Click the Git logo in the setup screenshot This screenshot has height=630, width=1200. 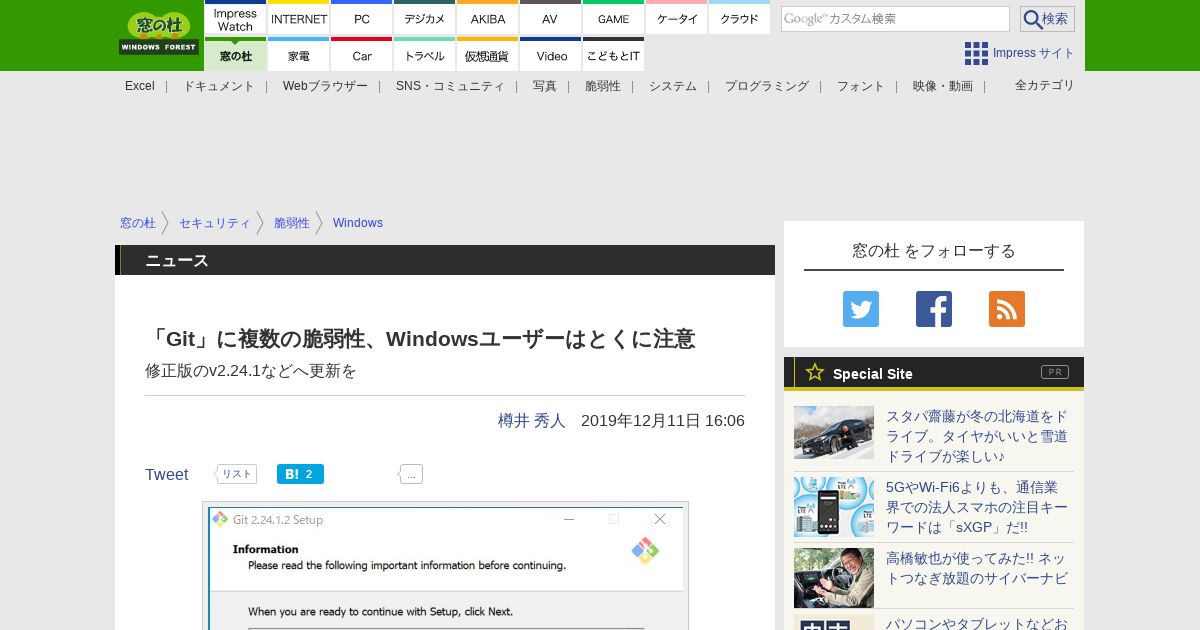point(645,551)
